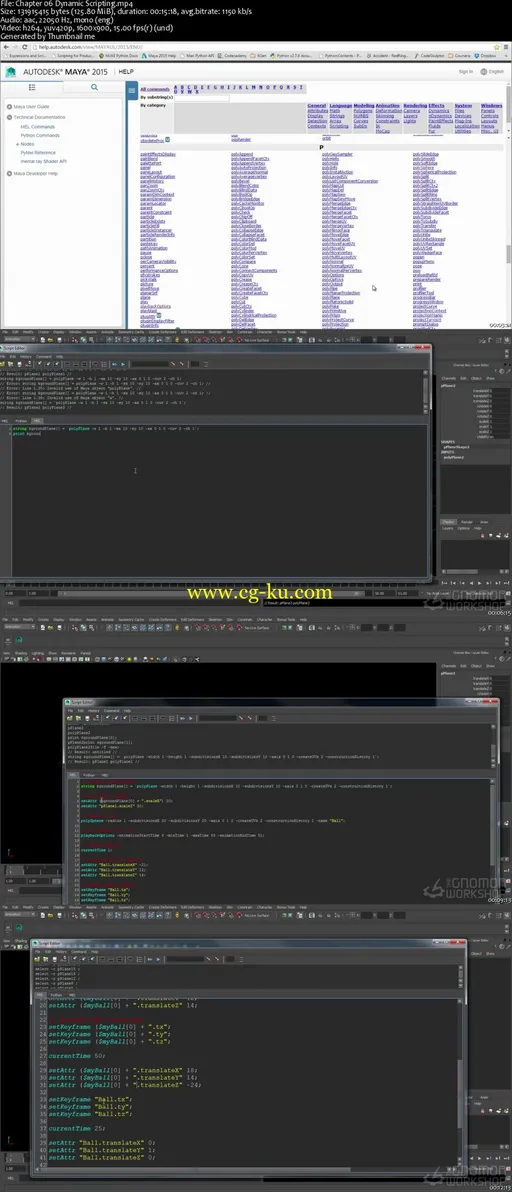
Task: Open MEL Commands in the help sidebar
Action: [37, 126]
